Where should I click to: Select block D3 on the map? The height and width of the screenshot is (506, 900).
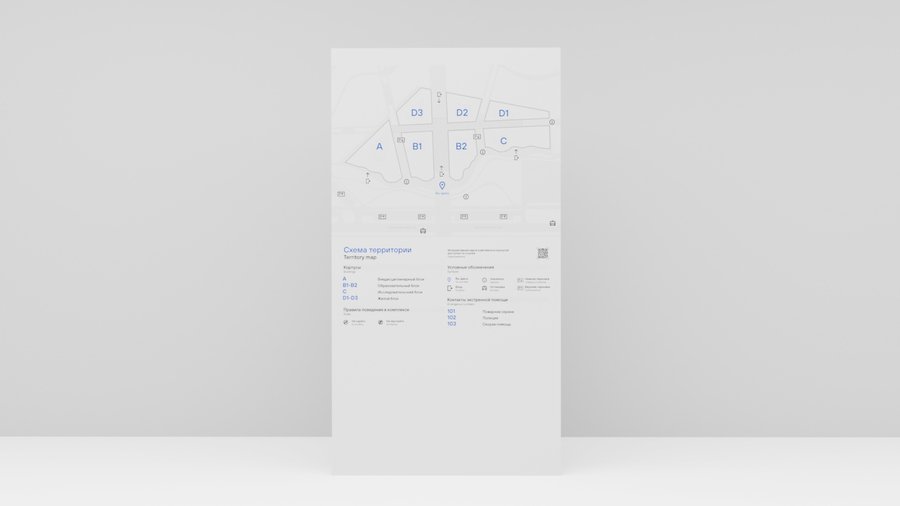(x=417, y=112)
